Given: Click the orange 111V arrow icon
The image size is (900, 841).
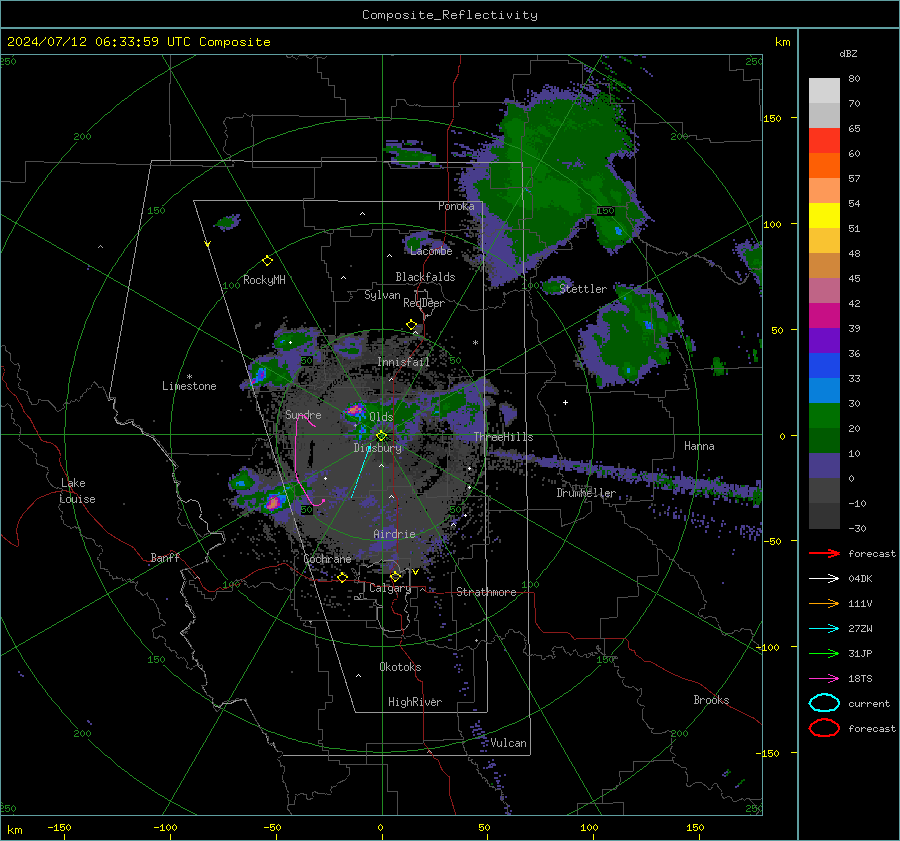Looking at the screenshot, I should (x=824, y=603).
